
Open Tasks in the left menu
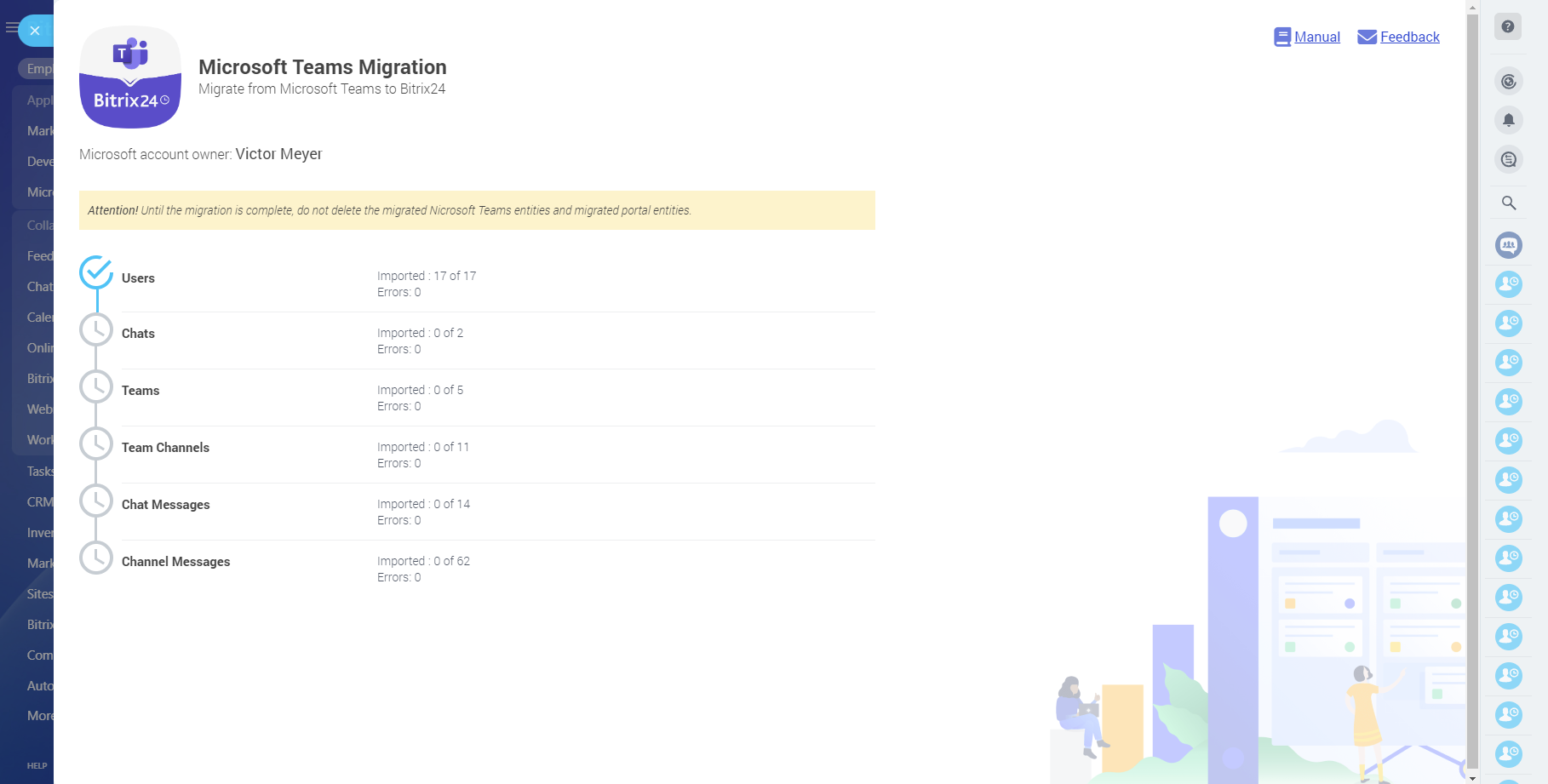coord(39,472)
